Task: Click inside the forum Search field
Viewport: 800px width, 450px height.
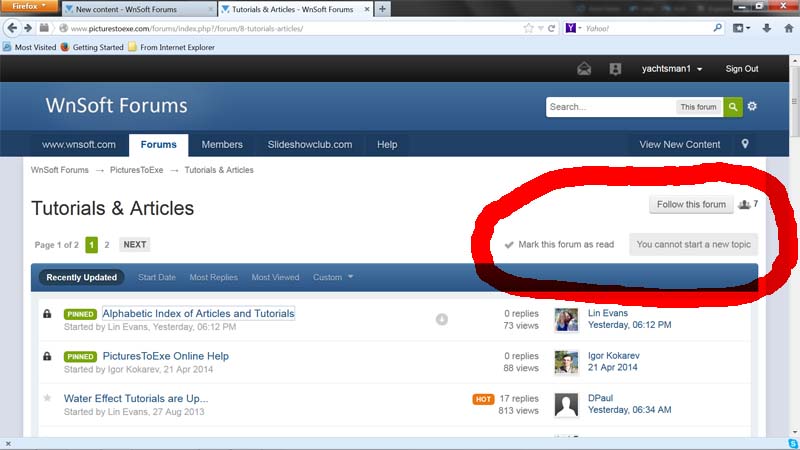Action: (x=610, y=107)
